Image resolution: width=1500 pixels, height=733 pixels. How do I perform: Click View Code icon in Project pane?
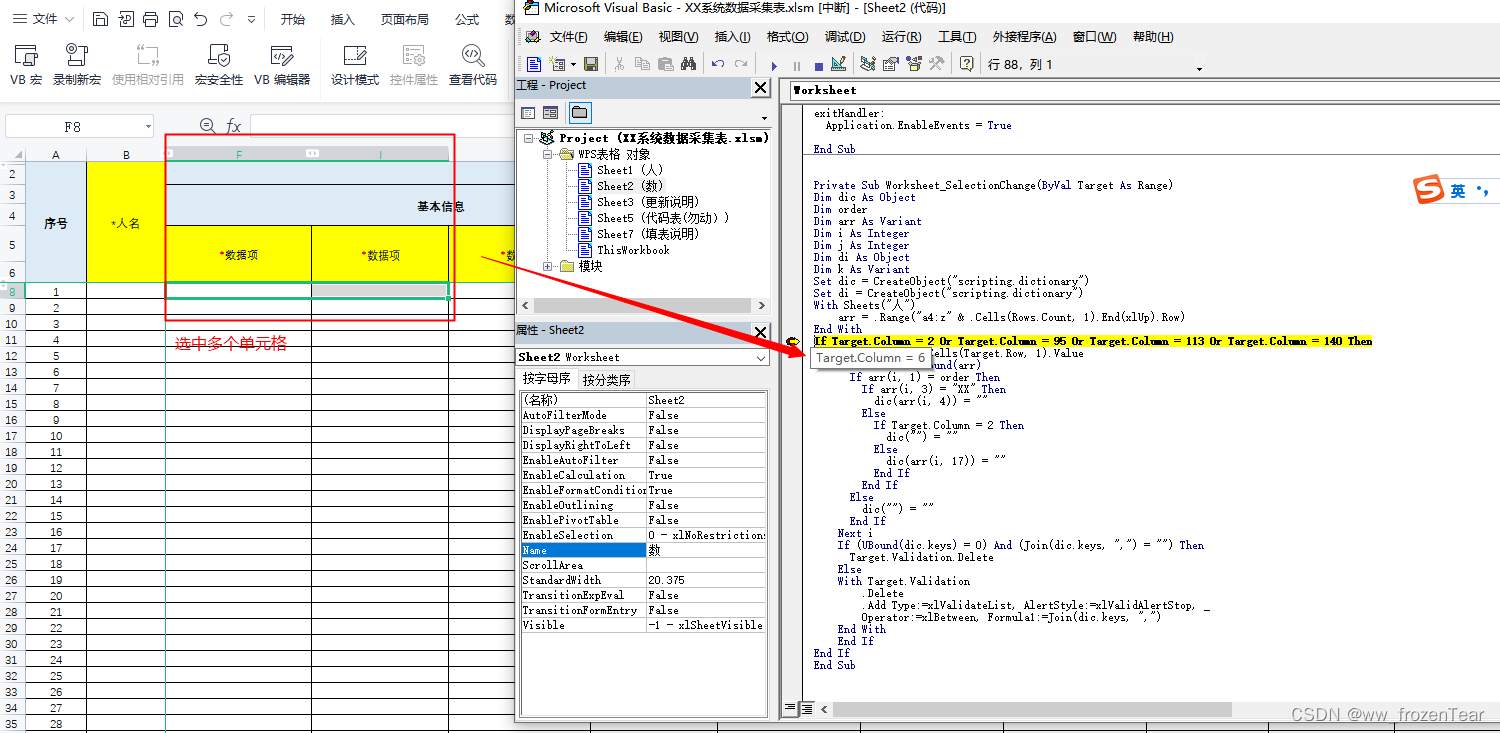coord(529,113)
